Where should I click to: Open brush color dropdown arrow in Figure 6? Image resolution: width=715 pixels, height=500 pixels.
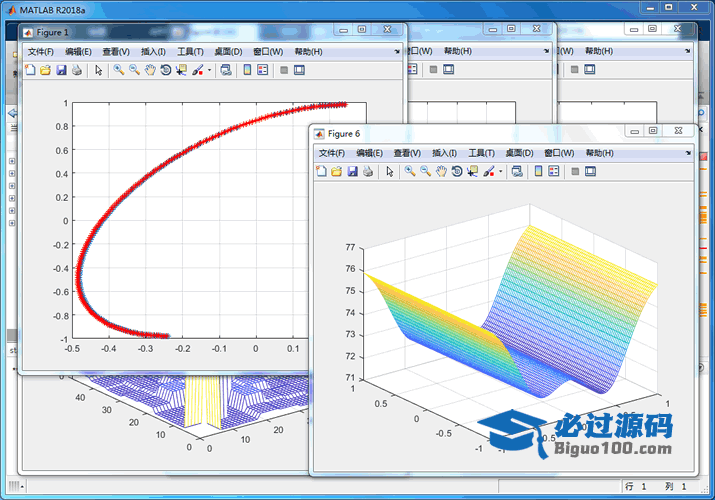click(501, 173)
